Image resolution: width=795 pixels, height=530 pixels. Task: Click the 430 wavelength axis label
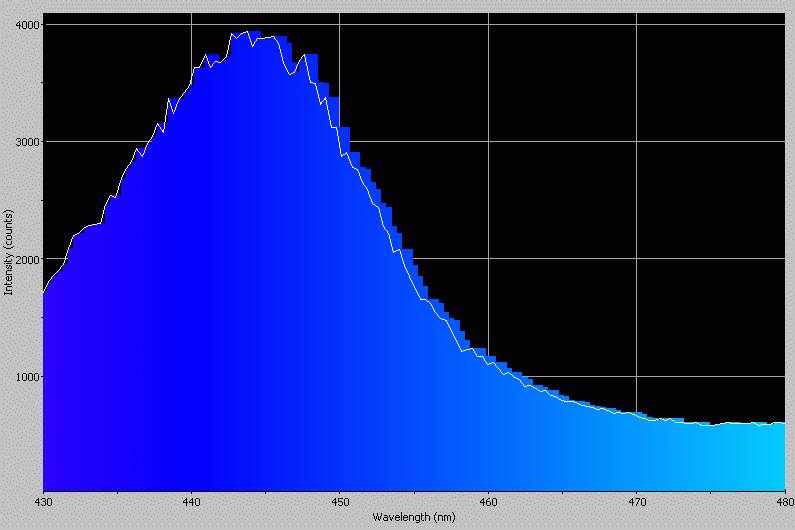[x=43, y=502]
